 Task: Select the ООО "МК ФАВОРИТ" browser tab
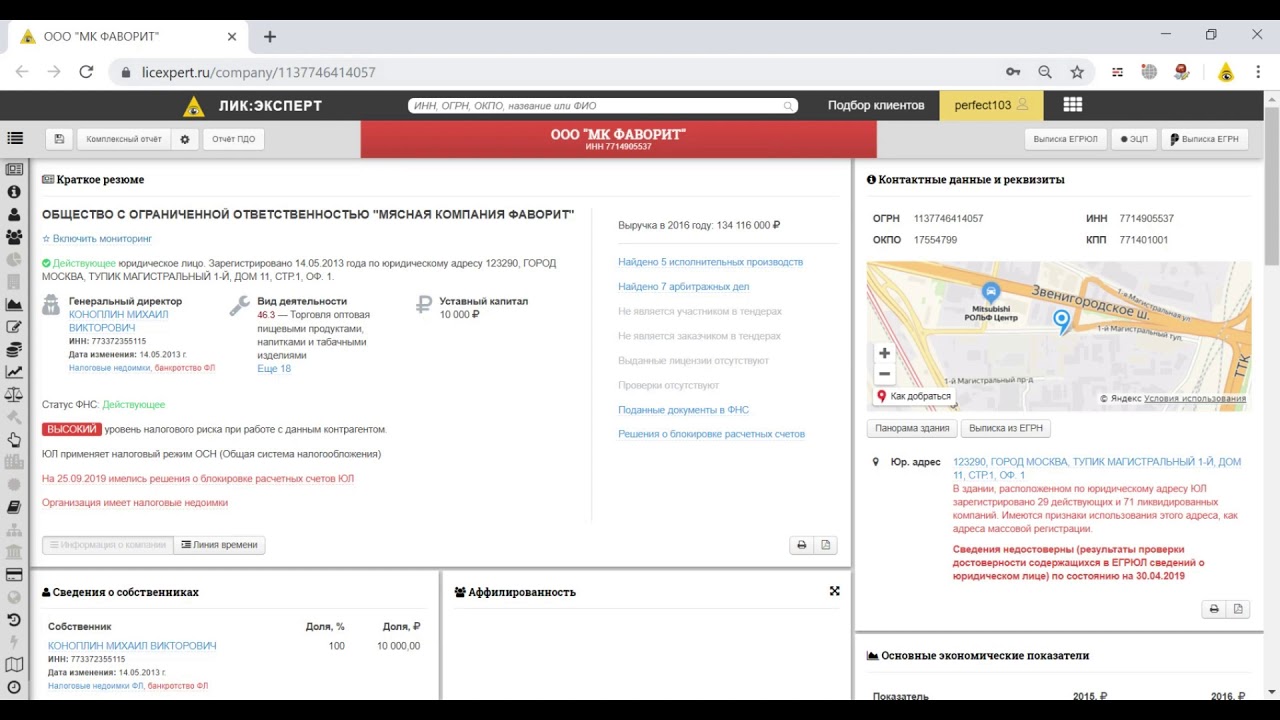click(128, 36)
